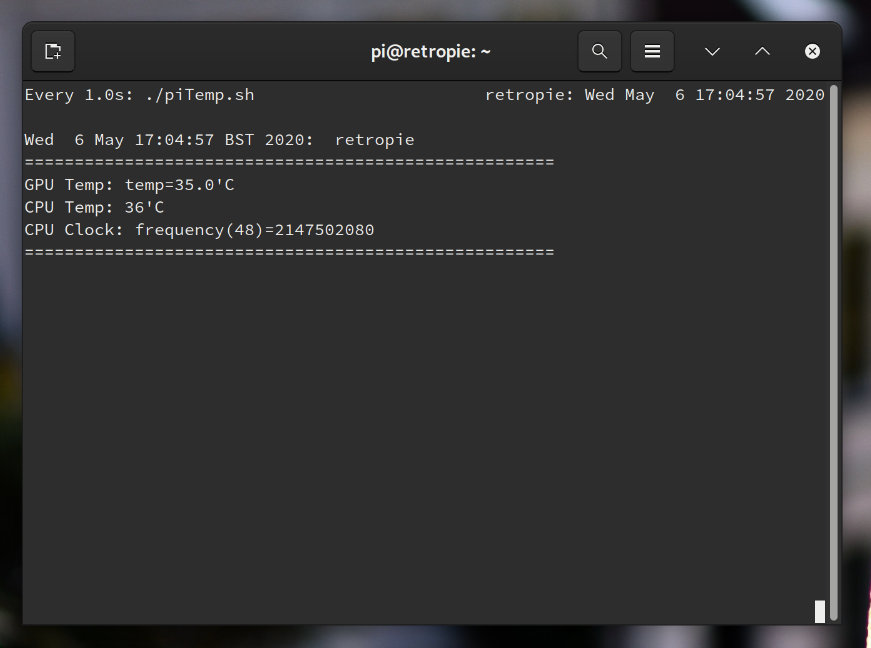
Task: Click the GPU Temp label
Action: tap(69, 185)
